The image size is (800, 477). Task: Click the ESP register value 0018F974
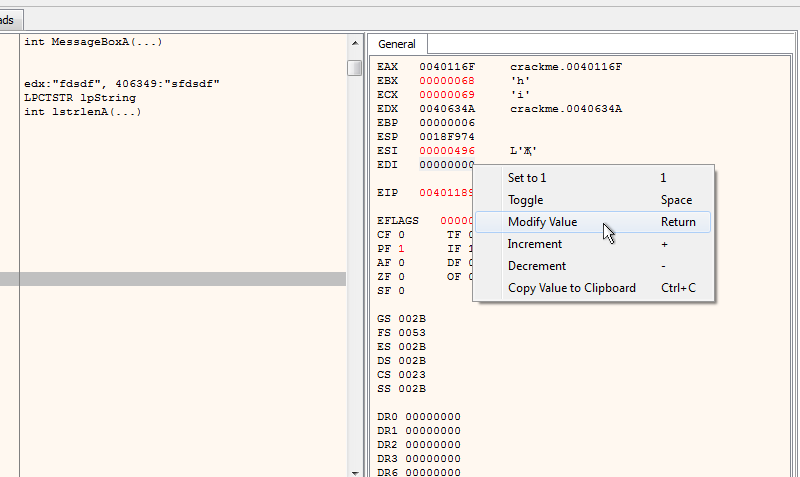click(x=447, y=137)
